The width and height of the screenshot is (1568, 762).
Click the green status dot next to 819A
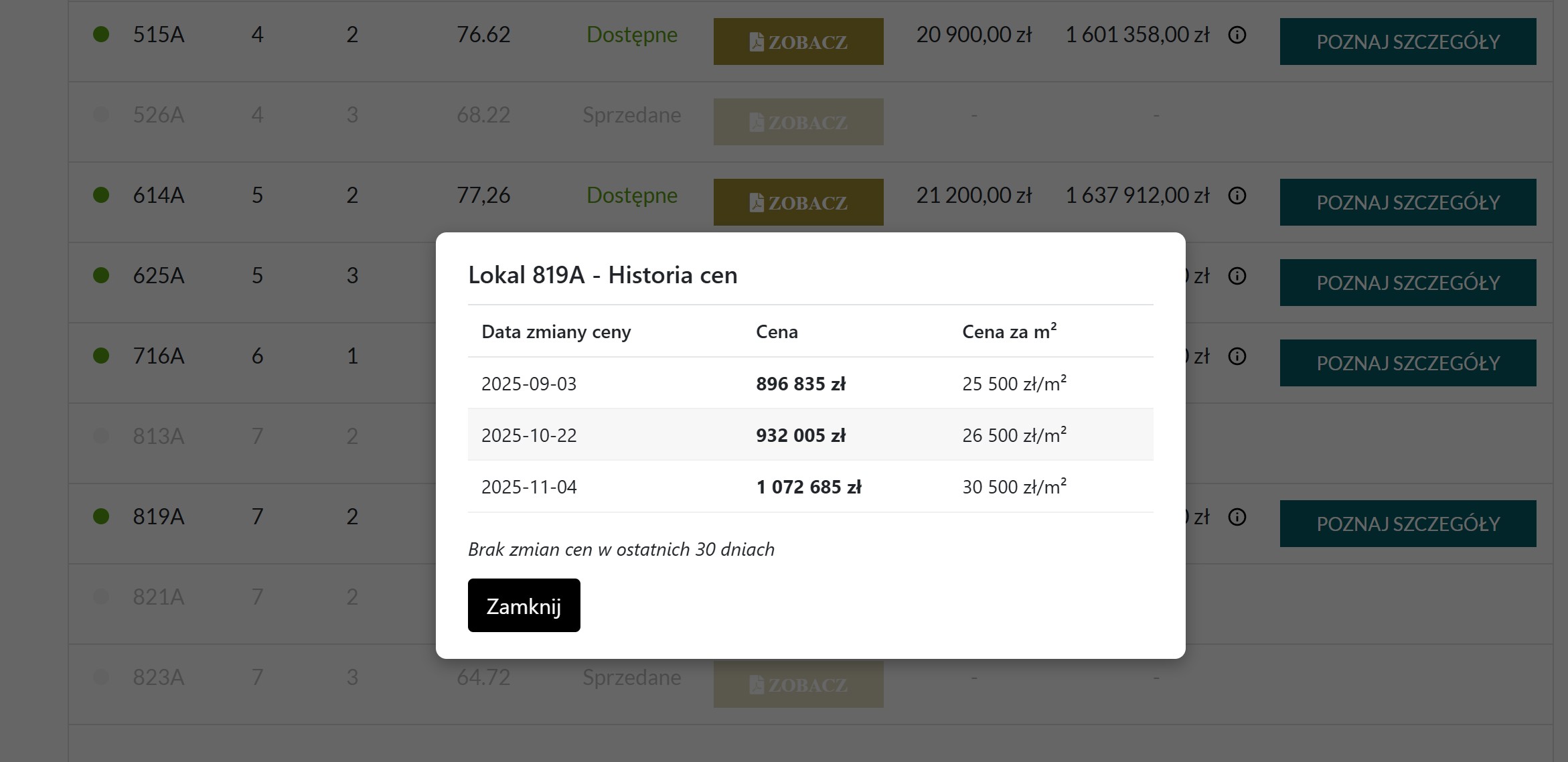[101, 516]
